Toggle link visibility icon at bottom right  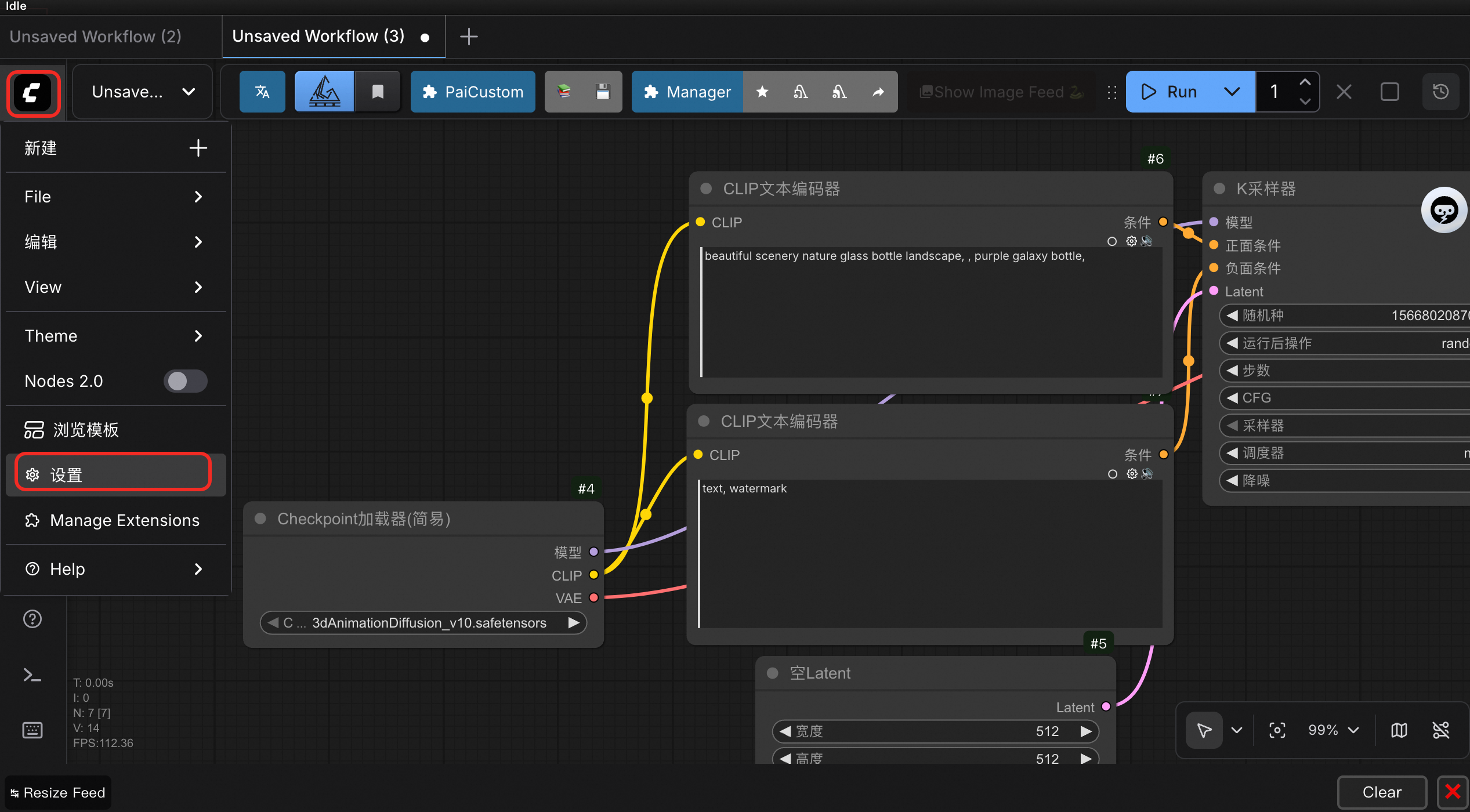(1440, 730)
